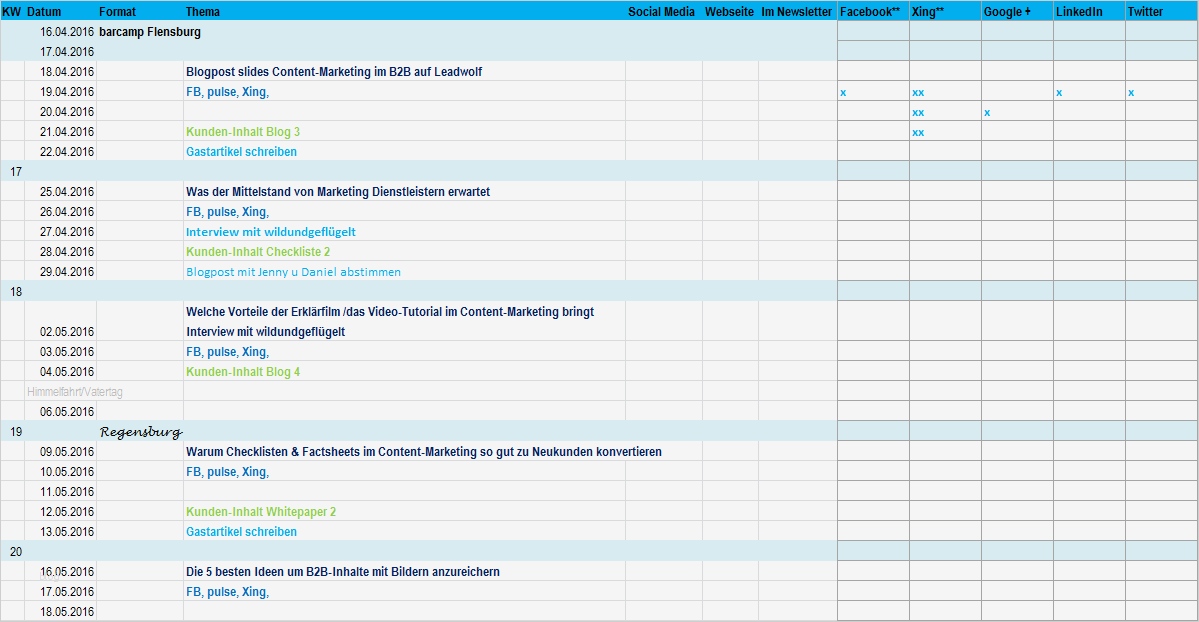The height and width of the screenshot is (622, 1199).
Task: Click the x mark under Facebook for 19.04.2016
Action: tap(843, 93)
